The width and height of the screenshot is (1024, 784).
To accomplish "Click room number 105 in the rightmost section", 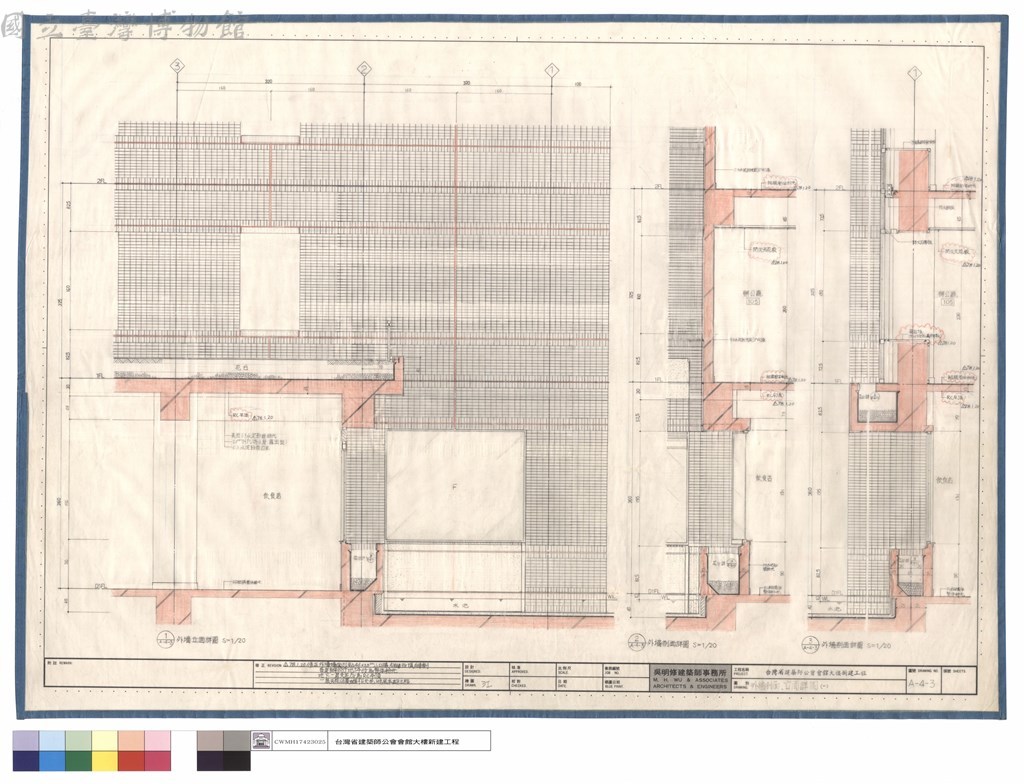I will (x=950, y=303).
